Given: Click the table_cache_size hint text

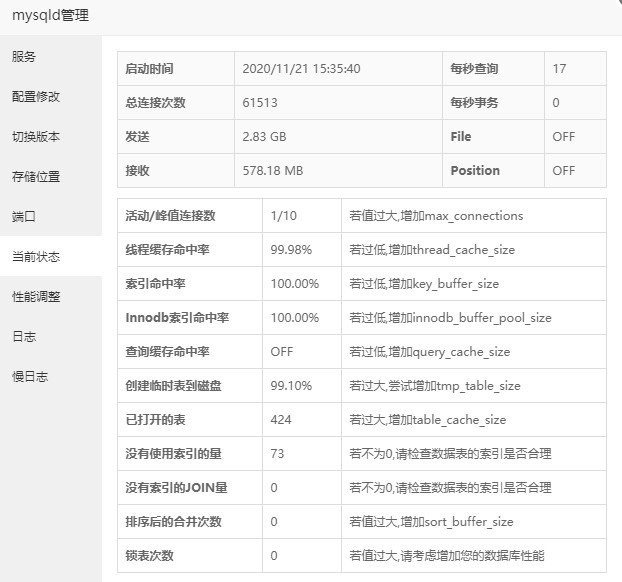Looking at the screenshot, I should (428, 420).
